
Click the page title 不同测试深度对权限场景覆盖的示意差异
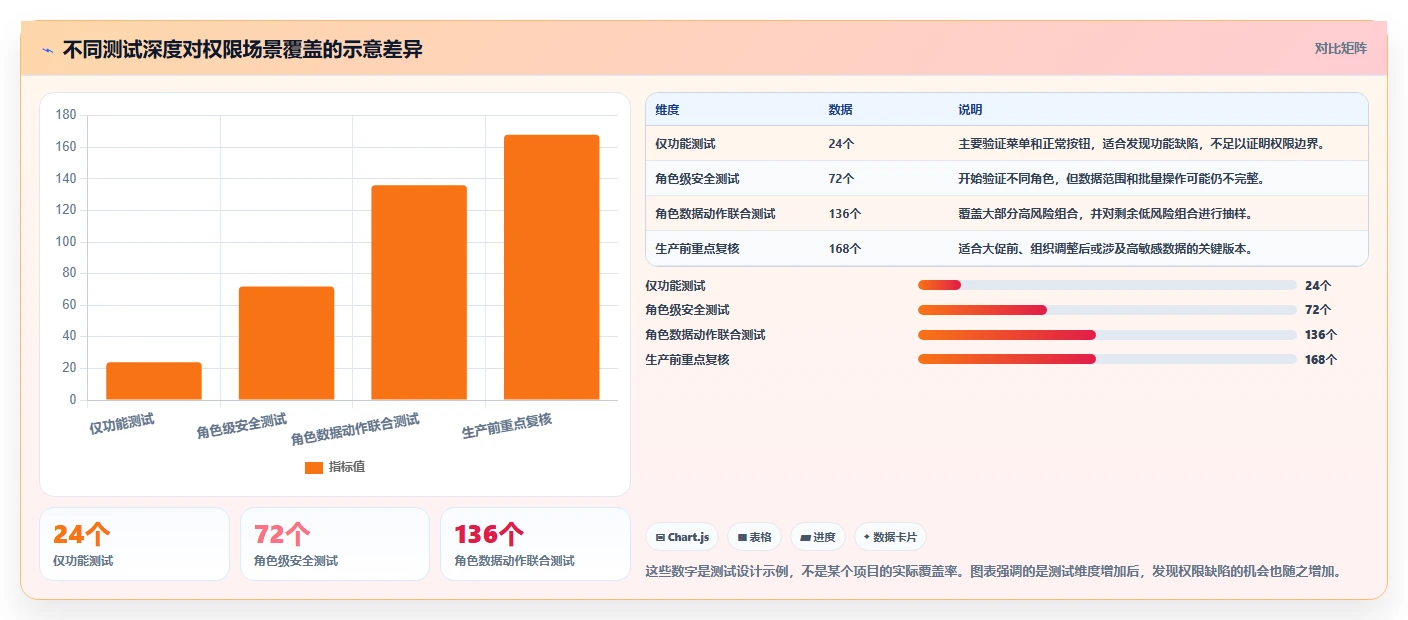[242, 50]
